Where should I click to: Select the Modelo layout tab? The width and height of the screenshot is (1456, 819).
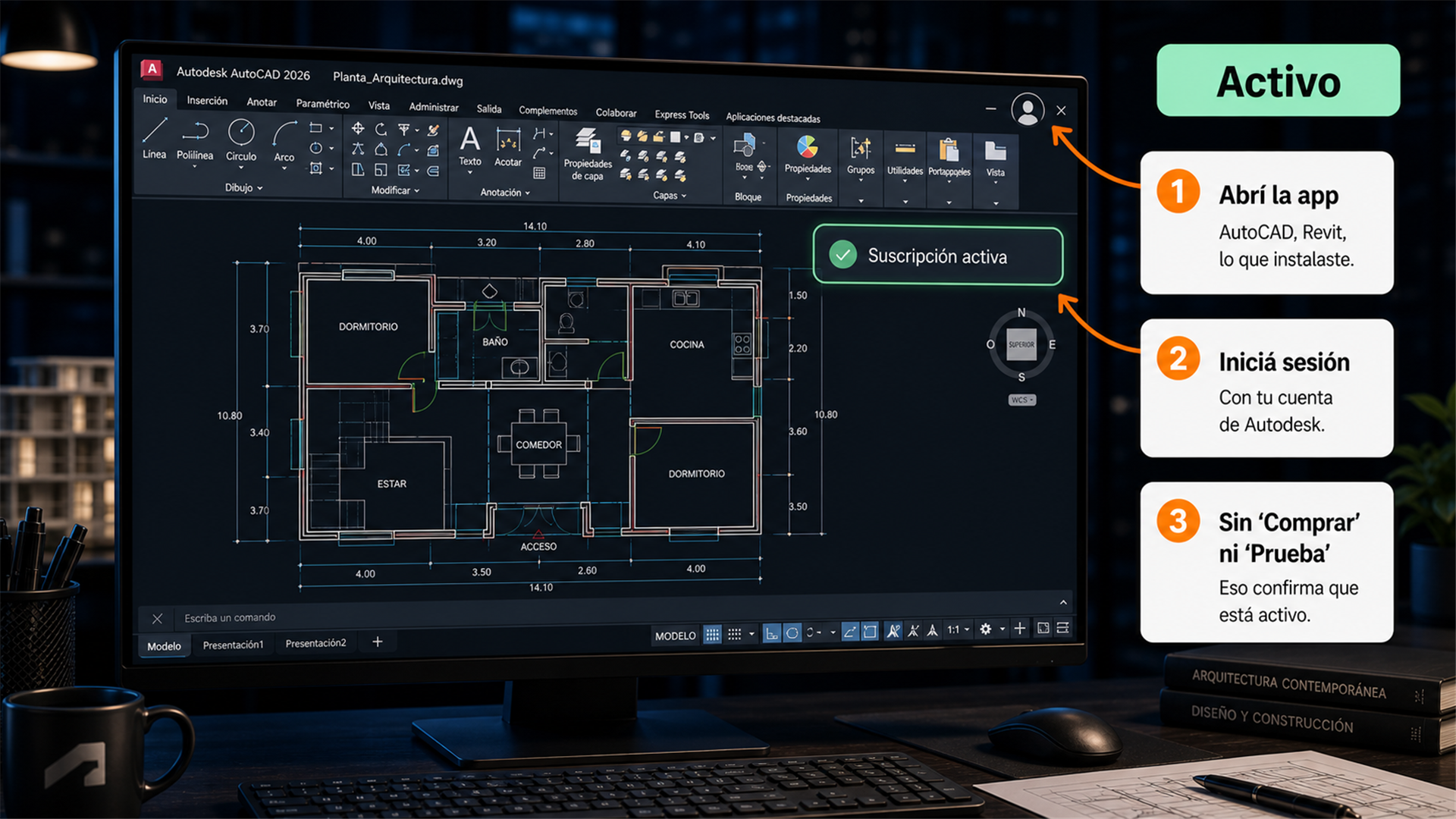[164, 646]
